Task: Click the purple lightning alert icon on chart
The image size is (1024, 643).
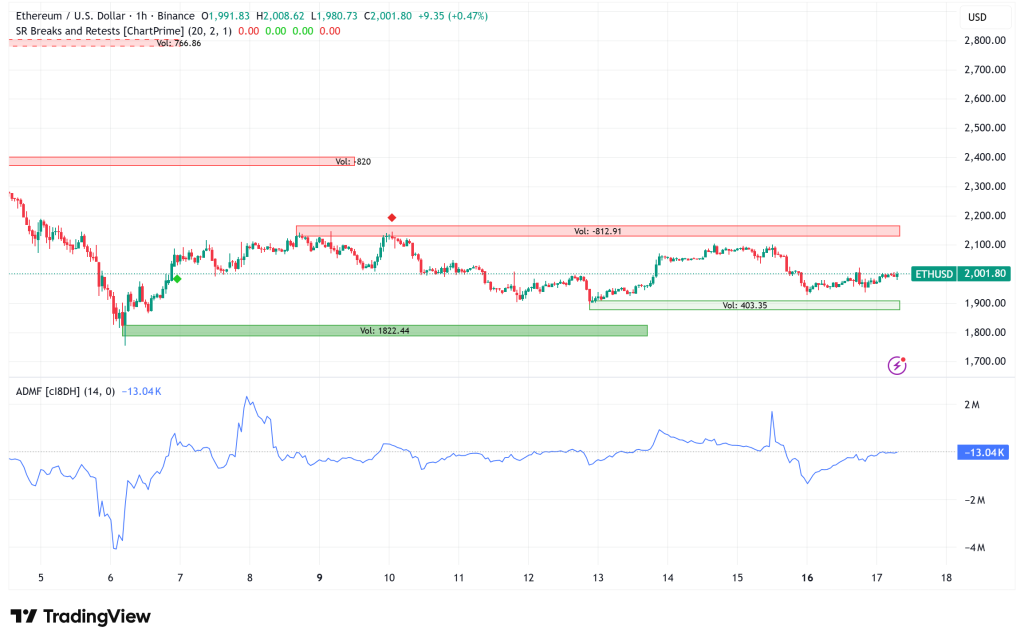Action: click(x=896, y=366)
